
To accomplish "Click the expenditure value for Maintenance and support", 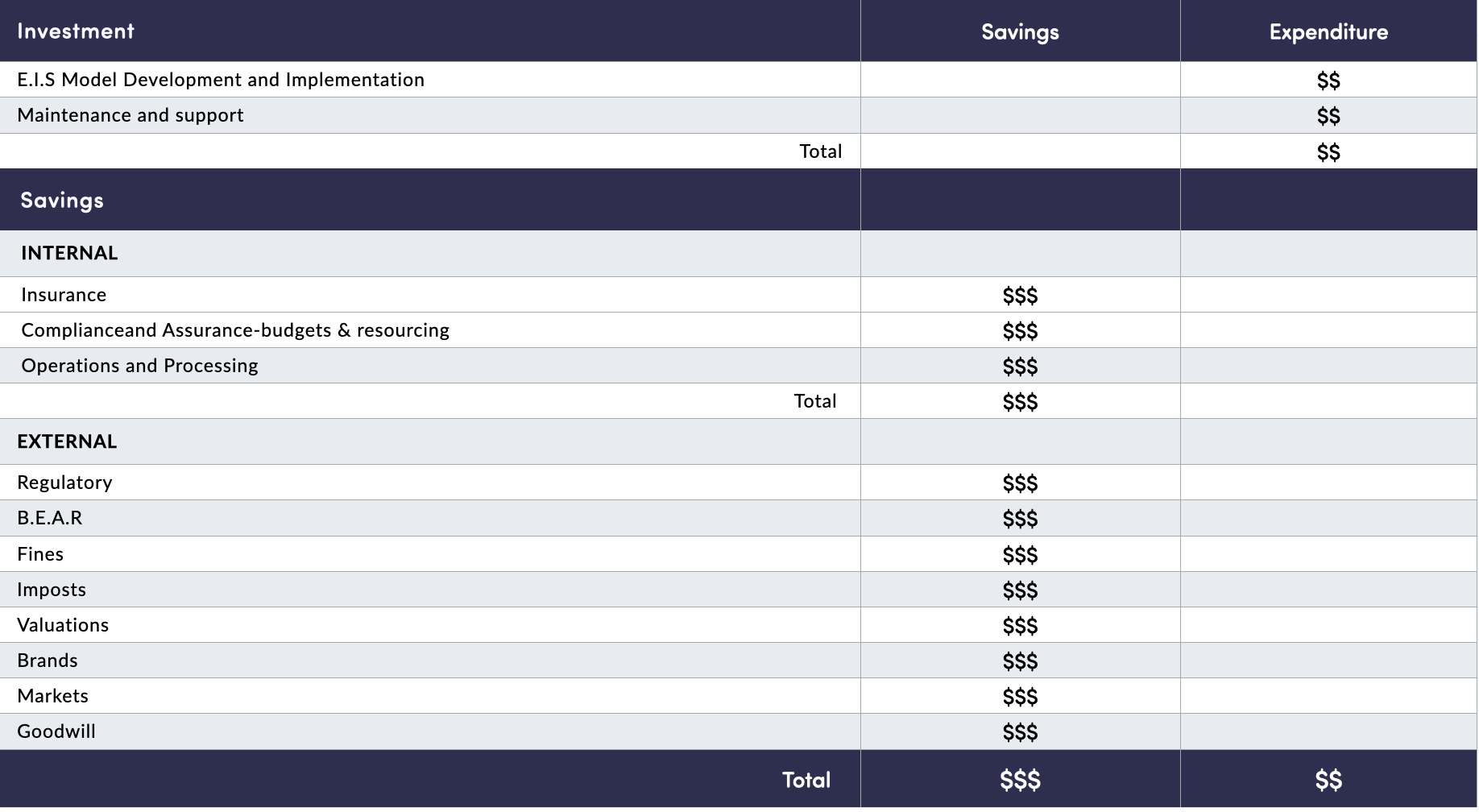I will click(x=1328, y=116).
